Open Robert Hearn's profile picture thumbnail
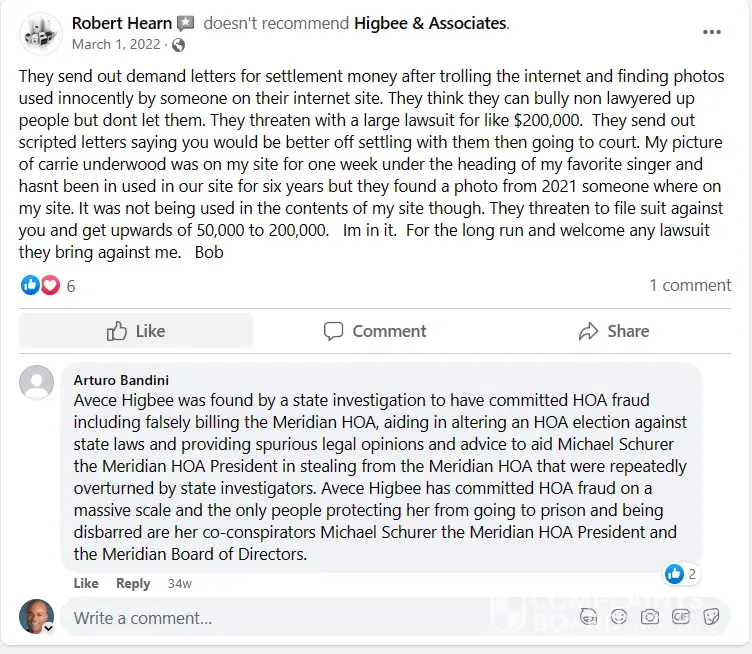 [39, 33]
